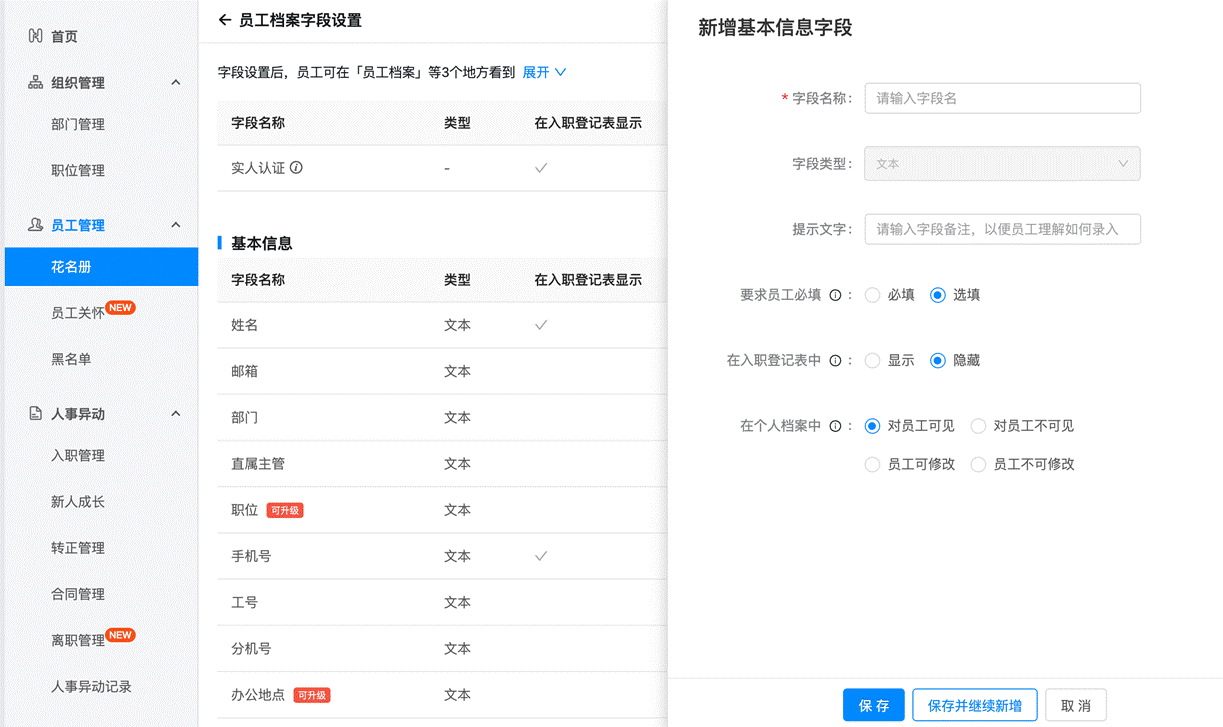Image resolution: width=1223 pixels, height=727 pixels.
Task: Select the 员工可修改 radio option
Action: [872, 465]
